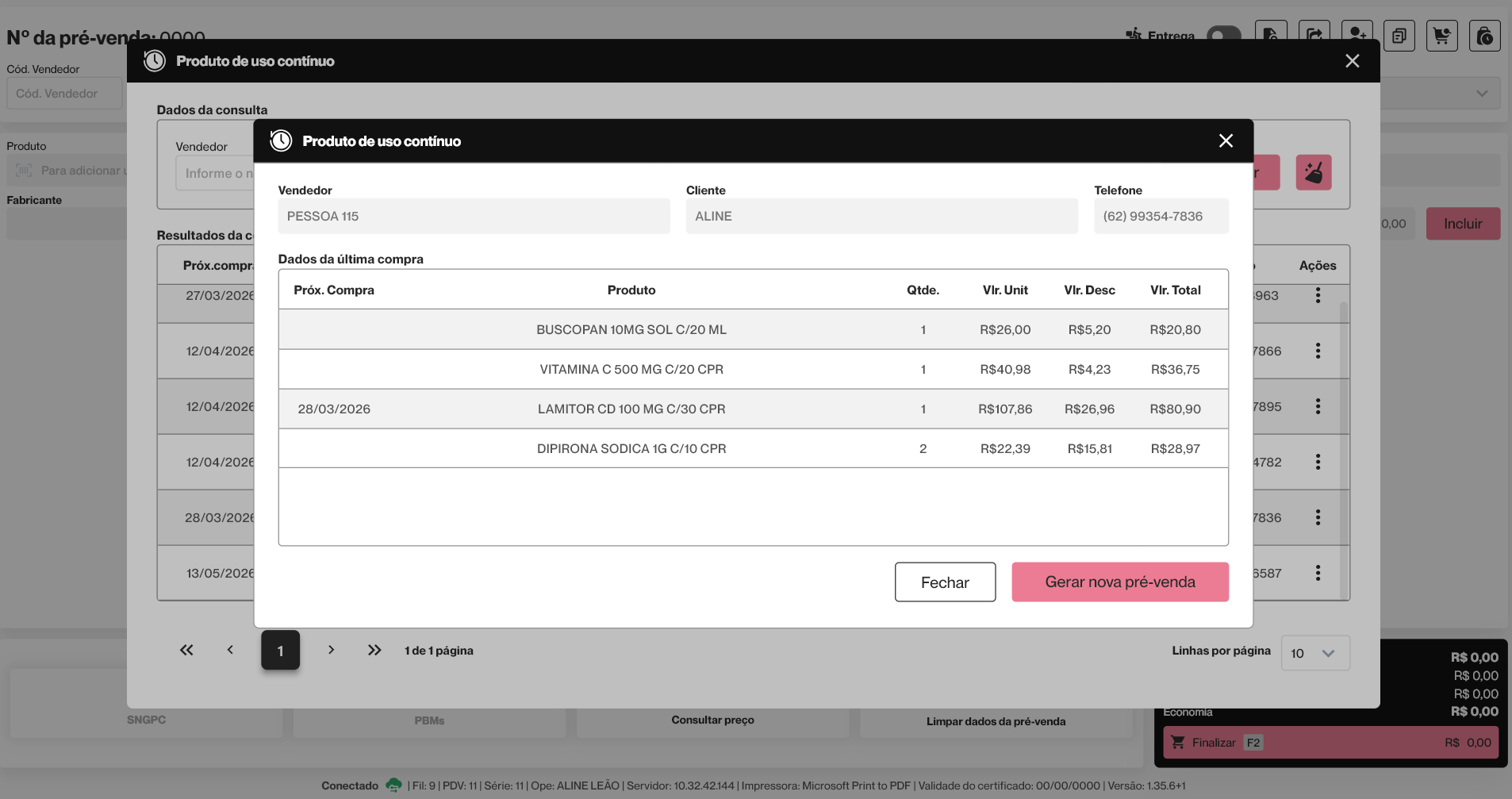Open the copy documents icon in top toolbar
This screenshot has width=1512, height=799.
(1399, 36)
